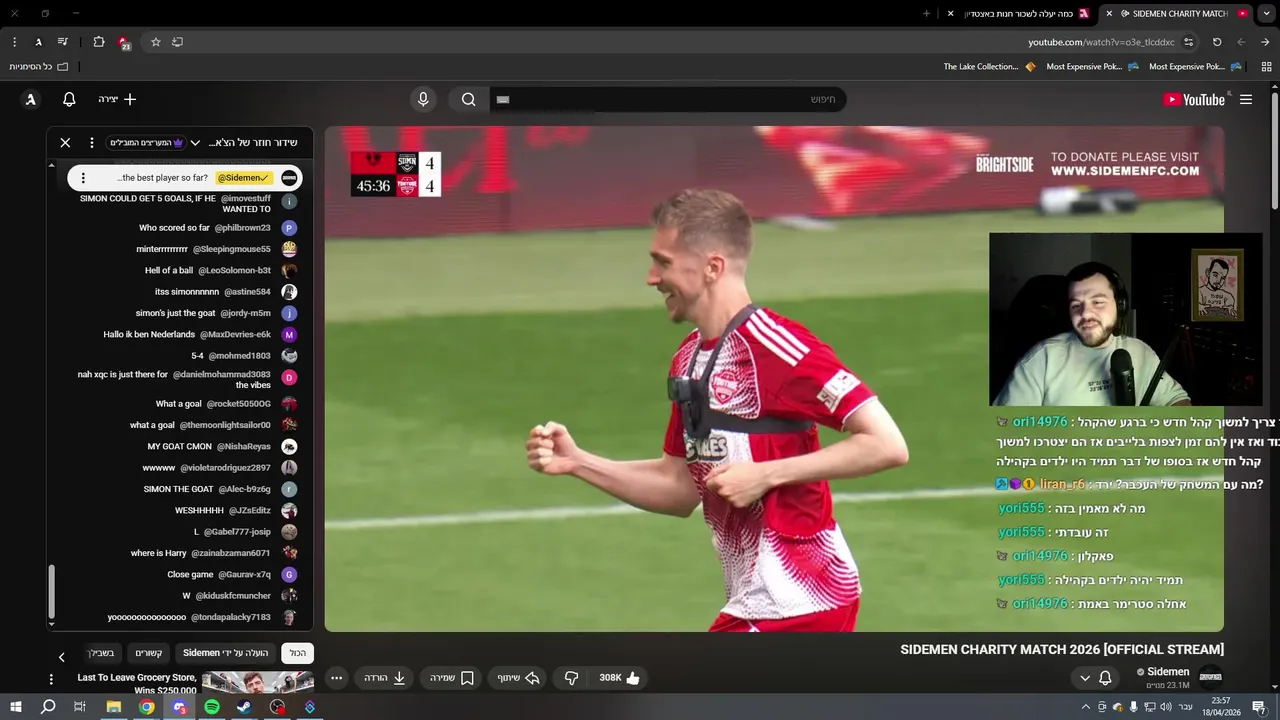
Task: Bookmark this page with star icon
Action: 156,42
